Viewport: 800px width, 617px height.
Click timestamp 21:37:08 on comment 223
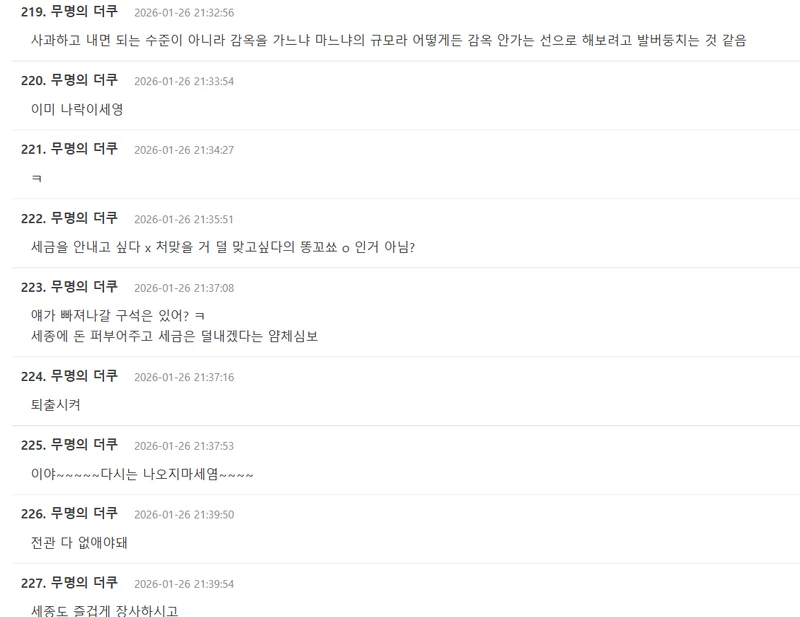[184, 288]
